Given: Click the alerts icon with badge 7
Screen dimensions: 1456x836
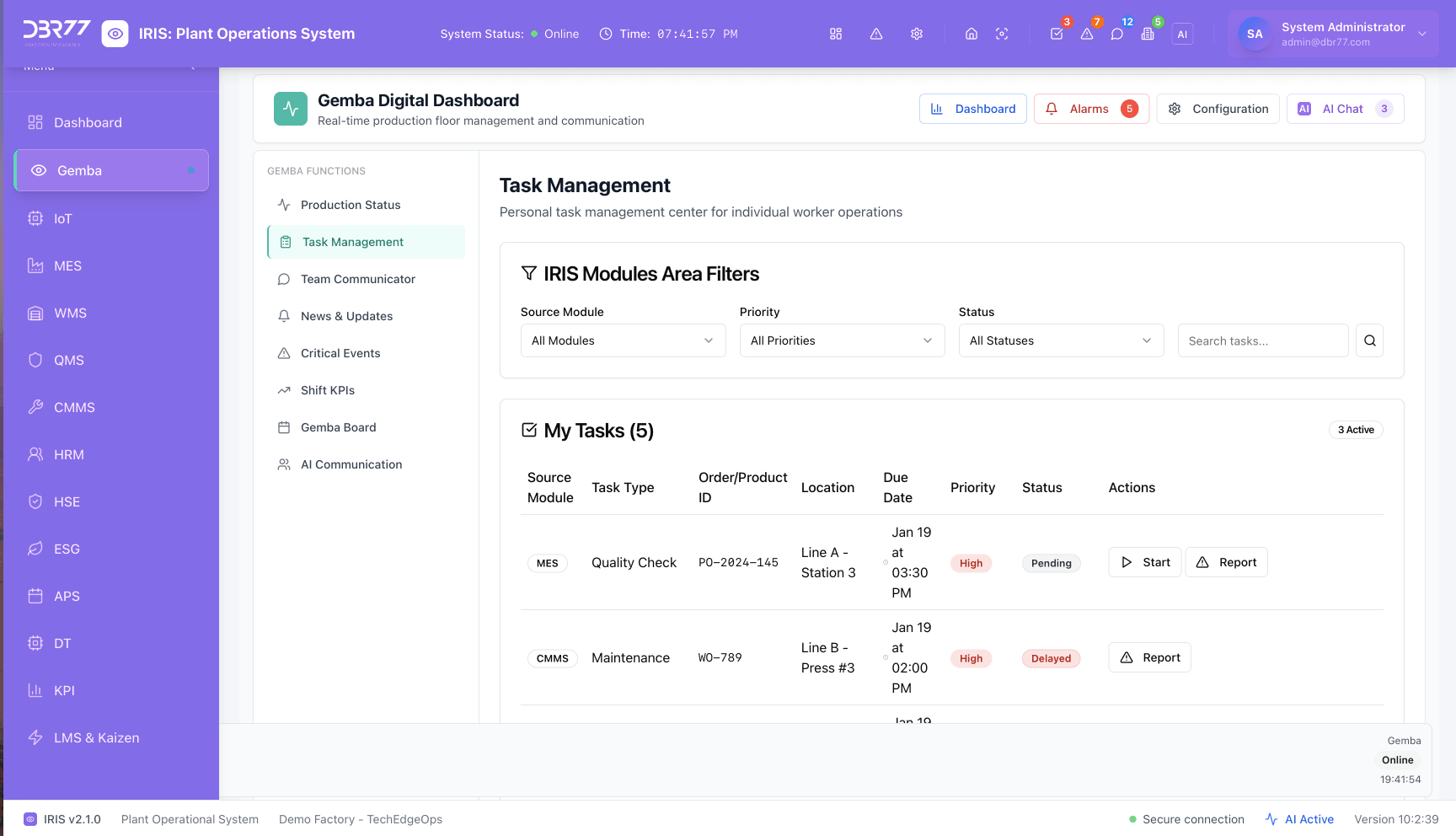Looking at the screenshot, I should pos(1088,34).
